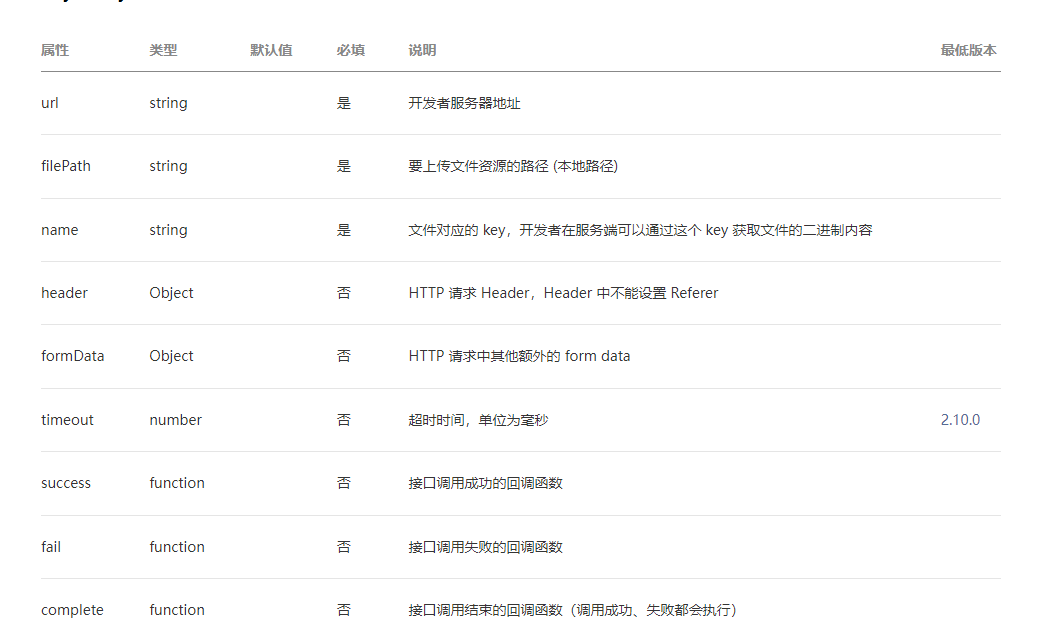Click the 是 required value for url
Image resolution: width=1045 pixels, height=636 pixels.
(343, 103)
